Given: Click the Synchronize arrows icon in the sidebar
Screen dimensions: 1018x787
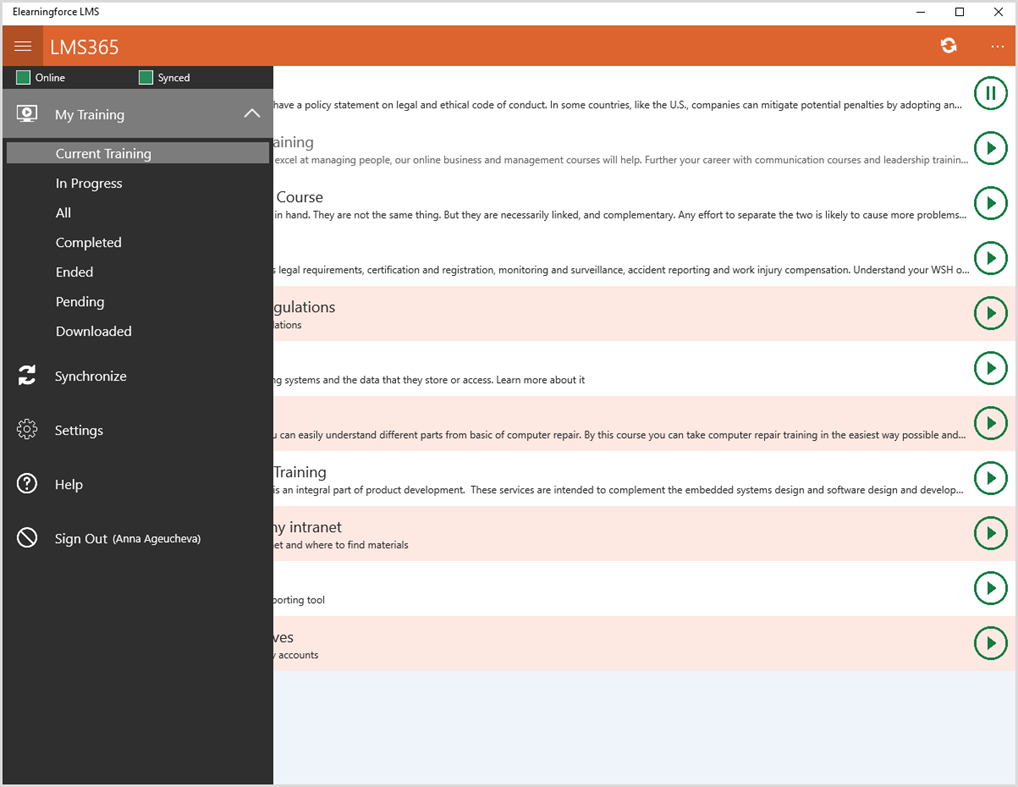Looking at the screenshot, I should [x=27, y=375].
